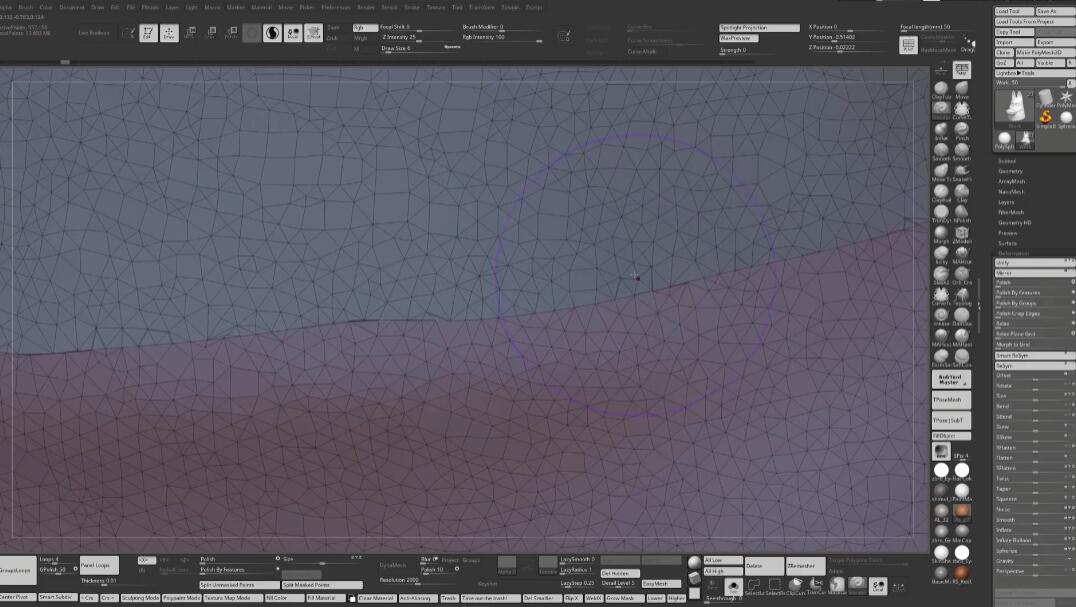Open the material sphere picker in top shelf
This screenshot has height=607, width=1076.
point(252,33)
